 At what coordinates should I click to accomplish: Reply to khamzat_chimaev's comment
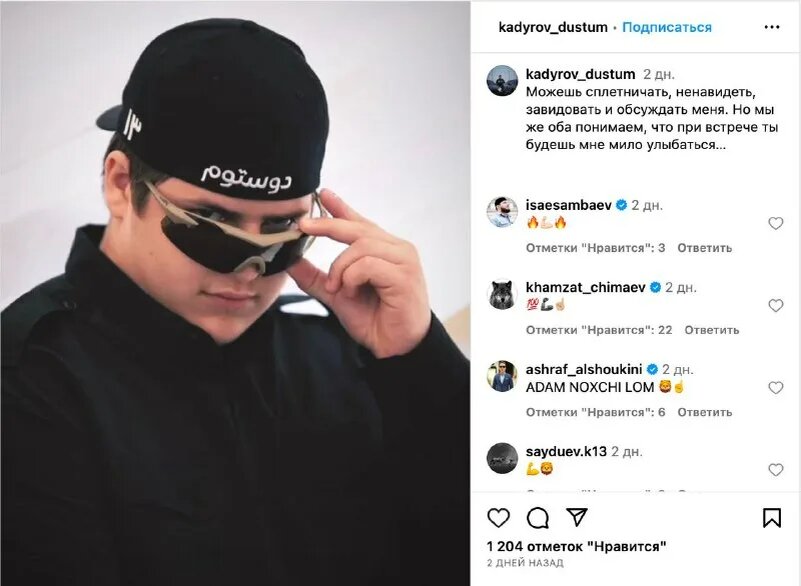pos(712,330)
